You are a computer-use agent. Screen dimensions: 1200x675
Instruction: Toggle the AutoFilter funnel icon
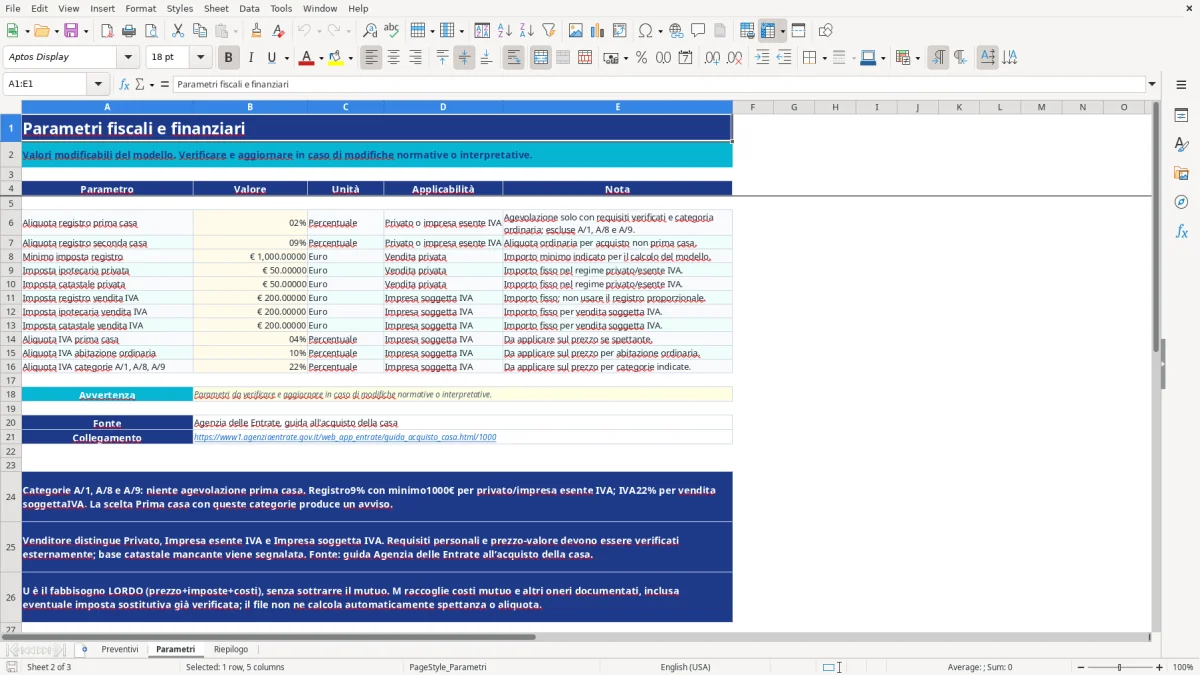coord(548,31)
